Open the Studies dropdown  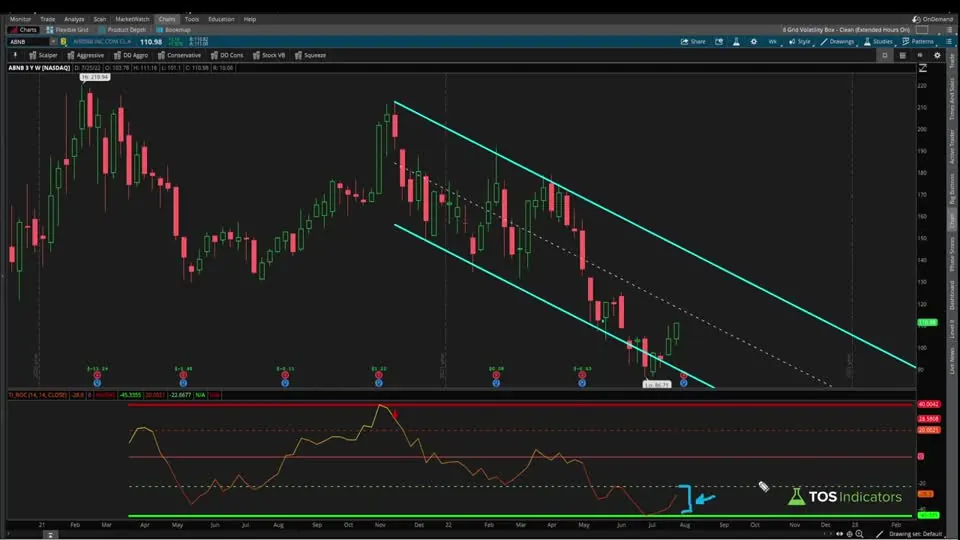[x=878, y=42]
